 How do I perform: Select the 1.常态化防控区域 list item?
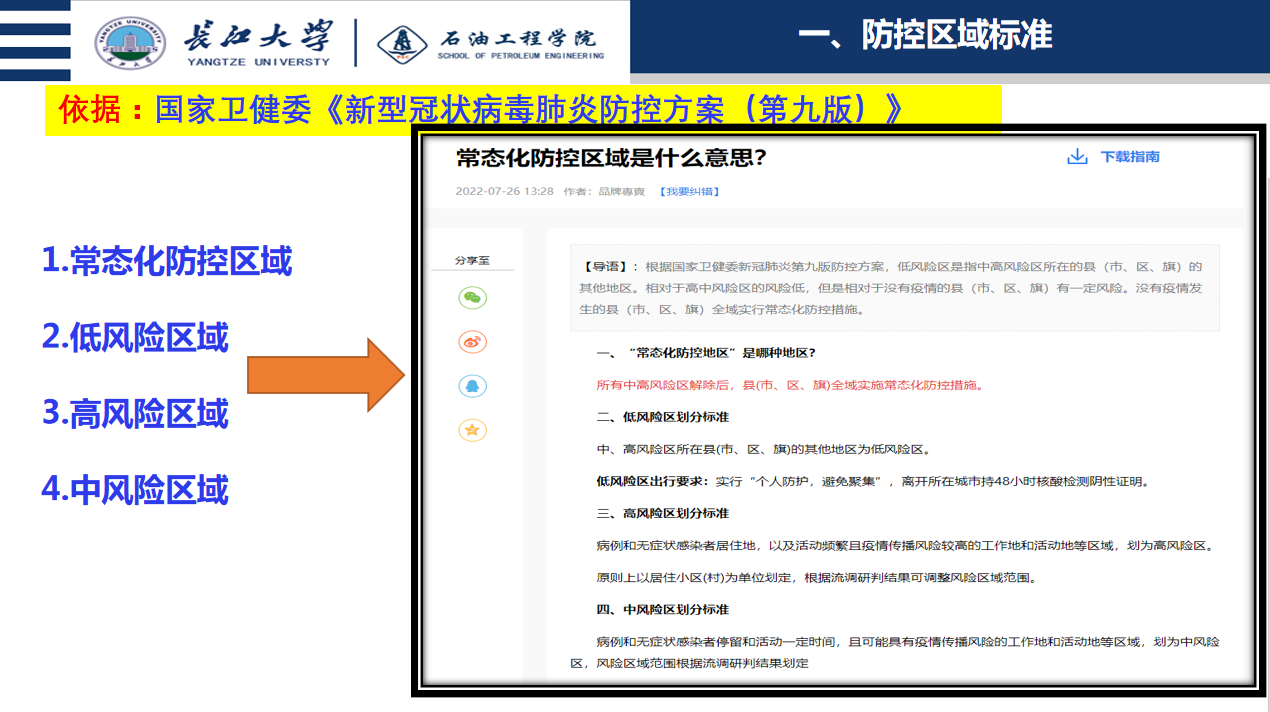click(167, 261)
